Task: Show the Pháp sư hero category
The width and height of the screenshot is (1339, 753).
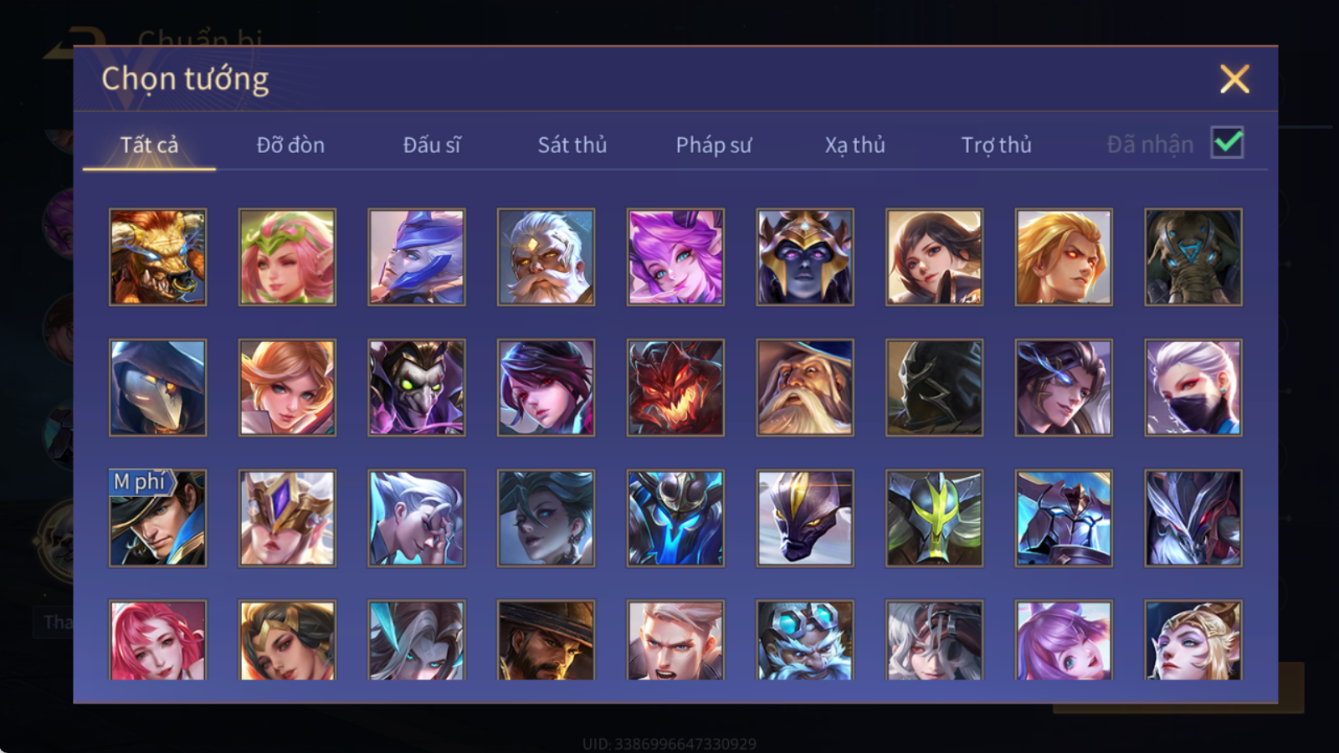Action: click(x=713, y=145)
